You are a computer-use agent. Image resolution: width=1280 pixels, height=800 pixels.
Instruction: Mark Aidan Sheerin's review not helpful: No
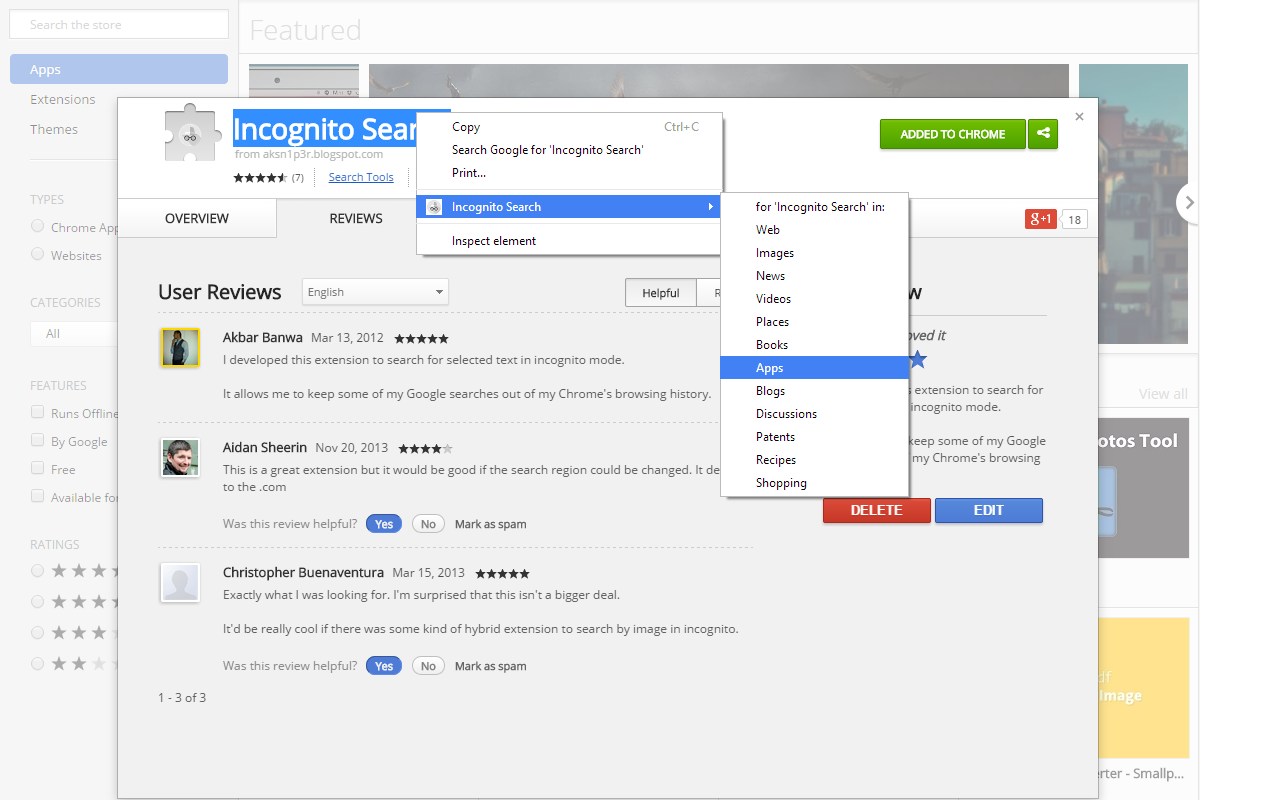coord(428,524)
